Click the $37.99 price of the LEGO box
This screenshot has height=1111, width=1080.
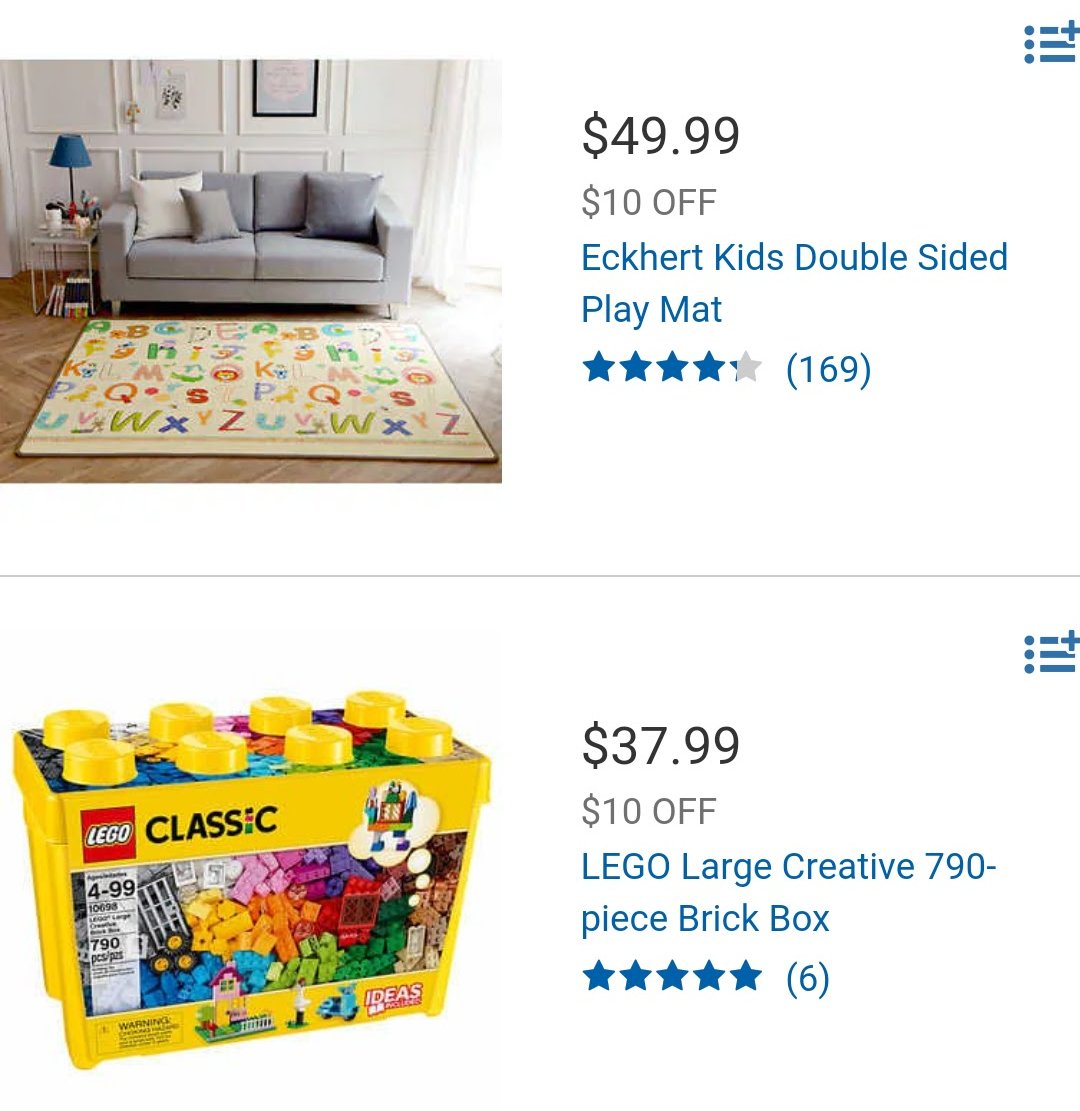660,745
